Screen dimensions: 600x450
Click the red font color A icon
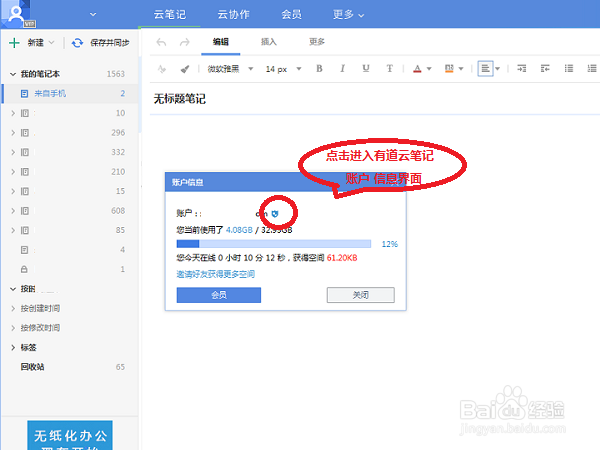[417, 69]
